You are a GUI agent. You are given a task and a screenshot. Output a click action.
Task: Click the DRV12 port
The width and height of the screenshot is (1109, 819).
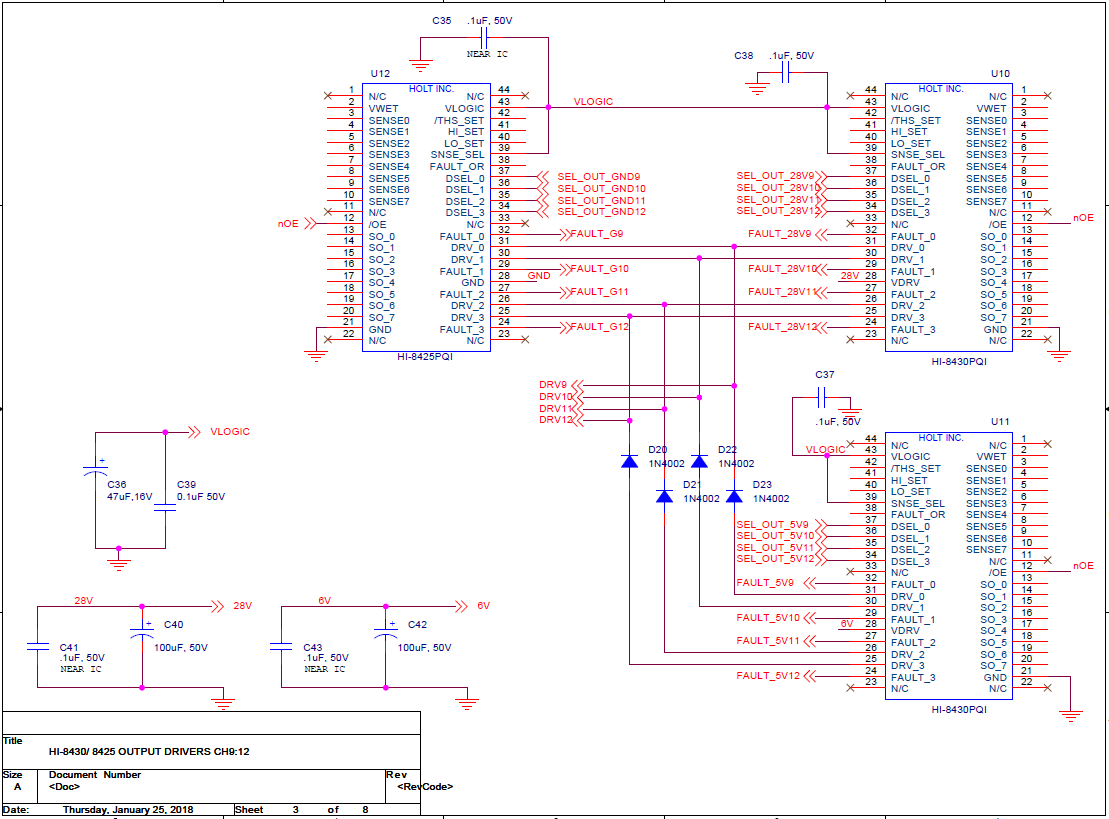(x=561, y=420)
